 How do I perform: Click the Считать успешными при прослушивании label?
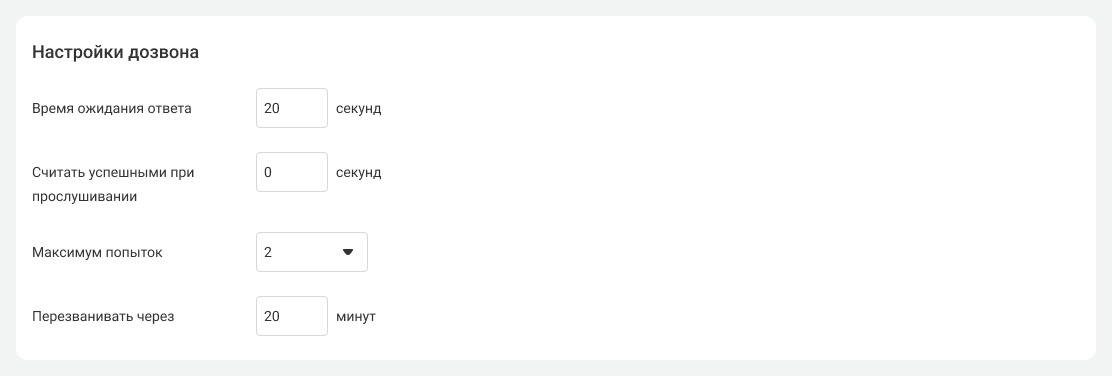[113, 184]
